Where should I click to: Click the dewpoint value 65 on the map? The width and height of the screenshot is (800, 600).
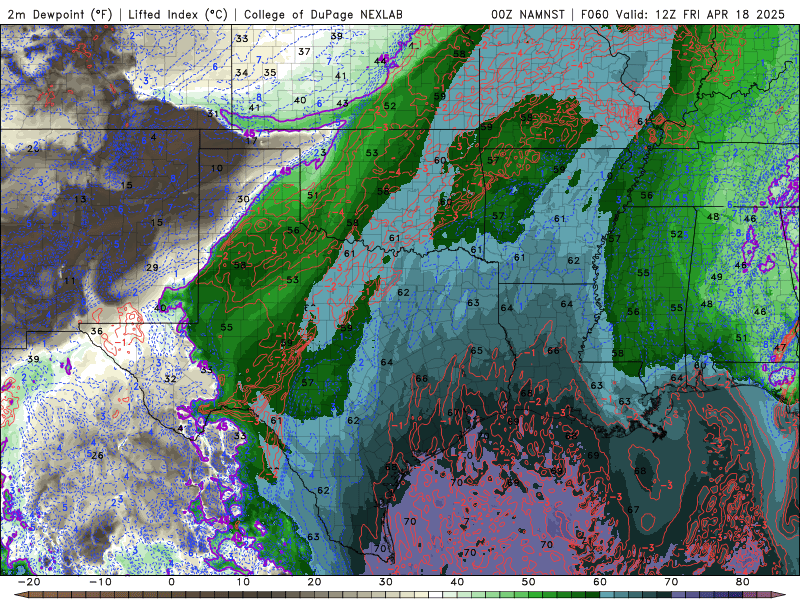pyautogui.click(x=477, y=351)
